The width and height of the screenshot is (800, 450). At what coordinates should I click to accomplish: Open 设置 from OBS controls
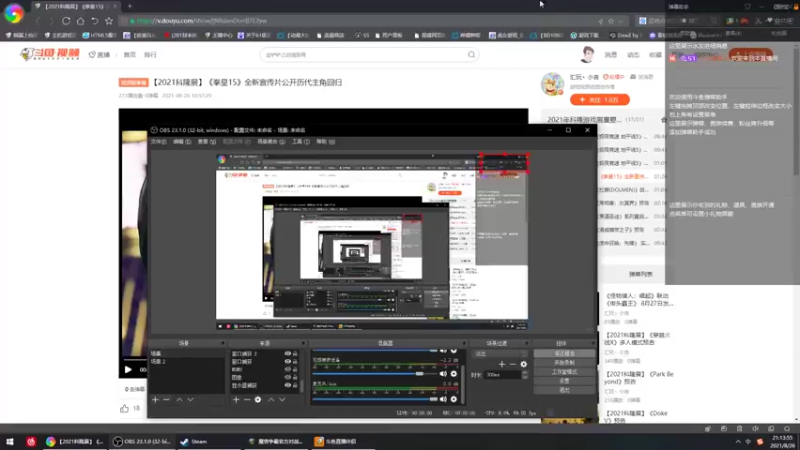pos(564,381)
